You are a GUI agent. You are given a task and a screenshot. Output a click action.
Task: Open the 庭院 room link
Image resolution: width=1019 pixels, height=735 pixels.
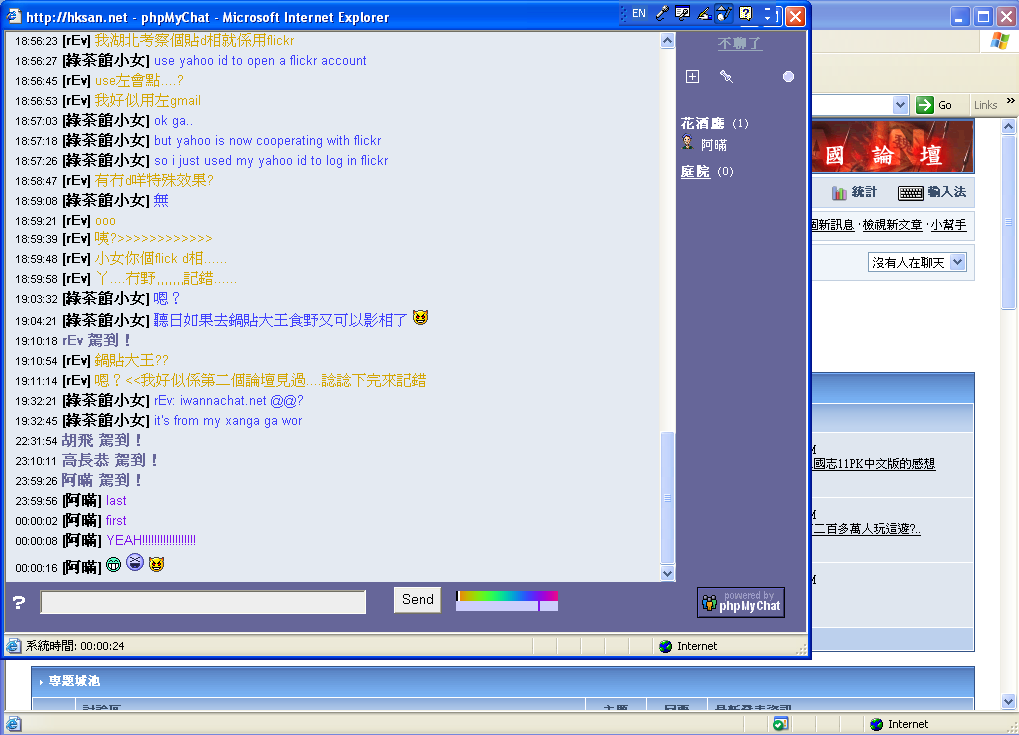coord(695,172)
